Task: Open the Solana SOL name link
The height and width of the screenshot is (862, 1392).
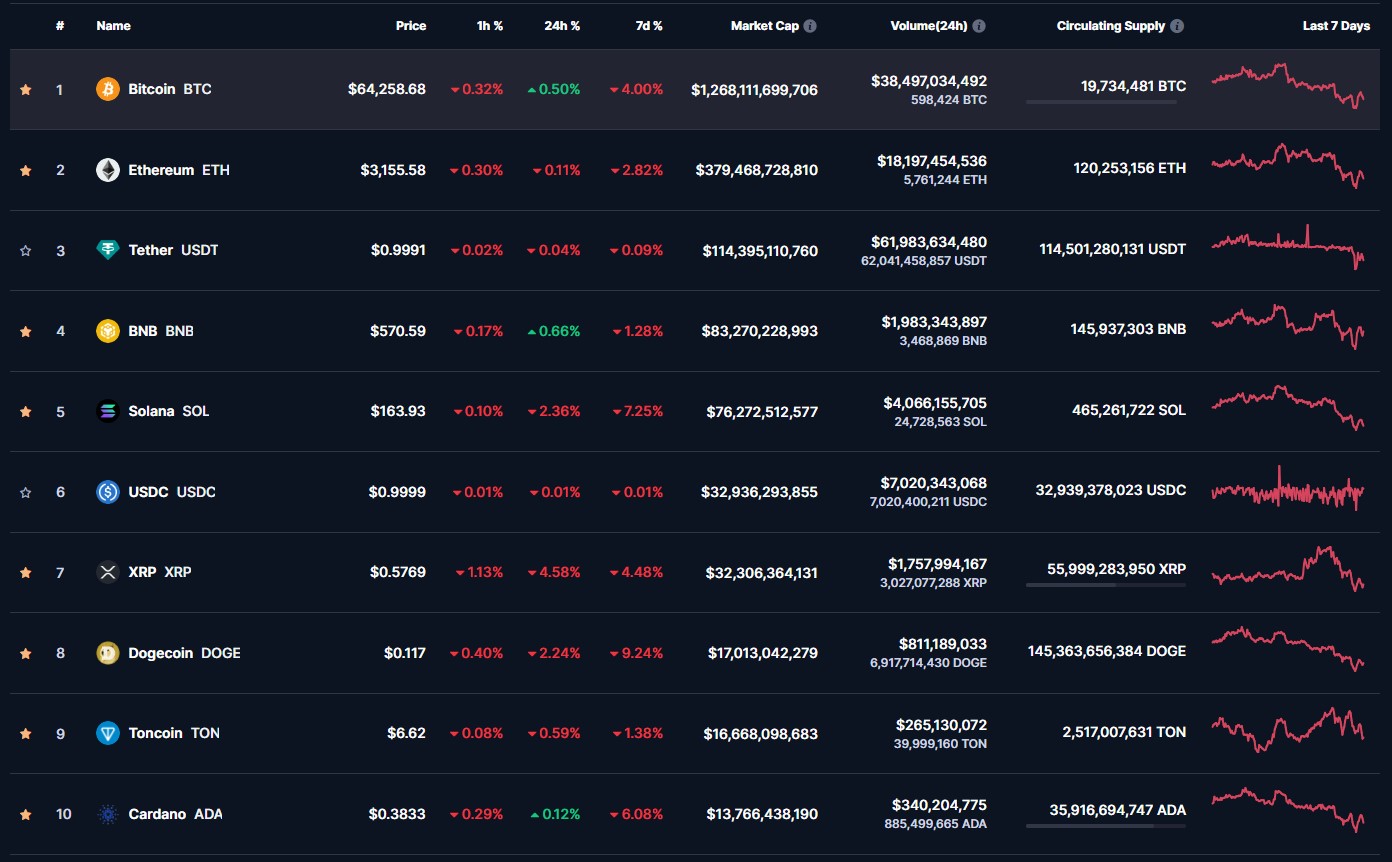Action: 169,411
